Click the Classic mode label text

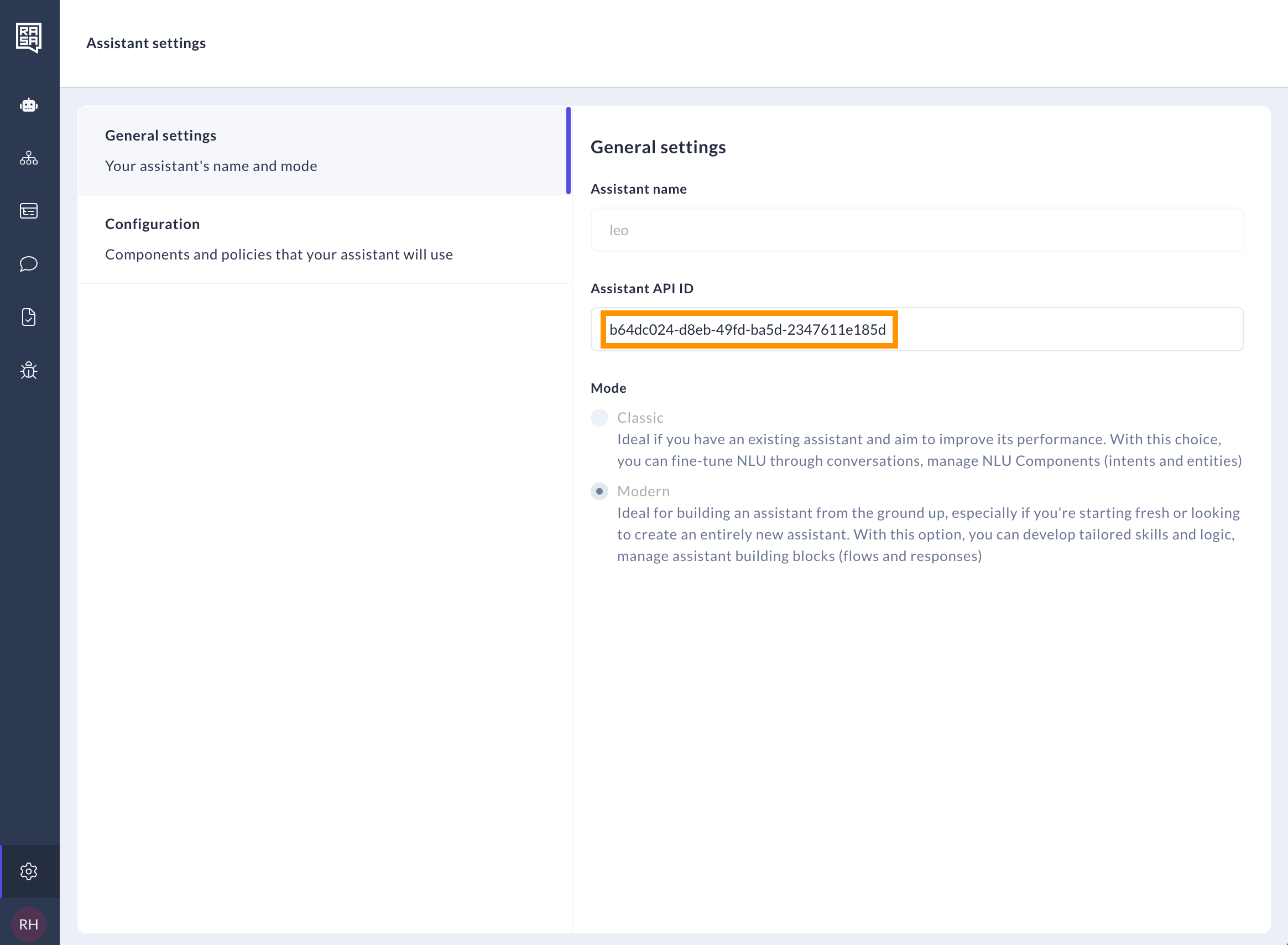click(640, 418)
